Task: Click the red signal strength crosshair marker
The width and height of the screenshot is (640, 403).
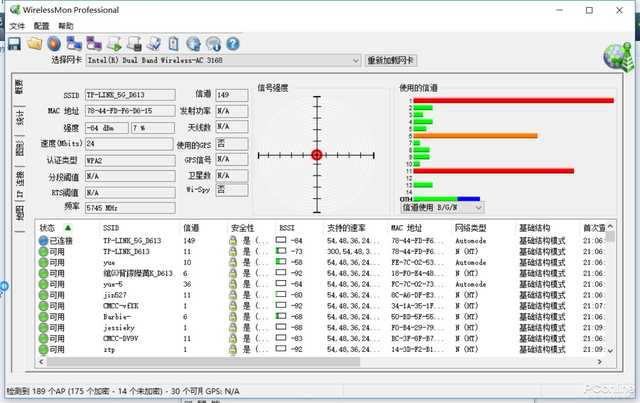Action: pos(317,155)
